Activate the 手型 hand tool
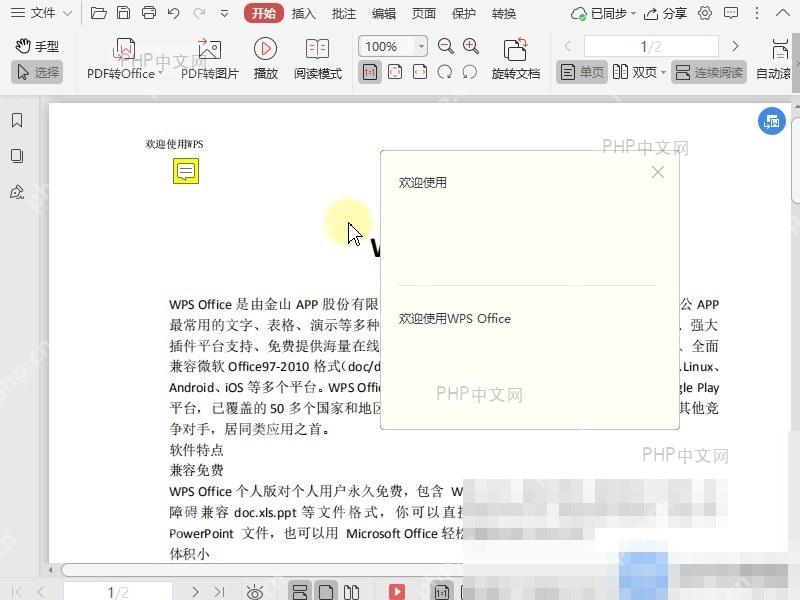Image resolution: width=800 pixels, height=600 pixels. coord(37,46)
